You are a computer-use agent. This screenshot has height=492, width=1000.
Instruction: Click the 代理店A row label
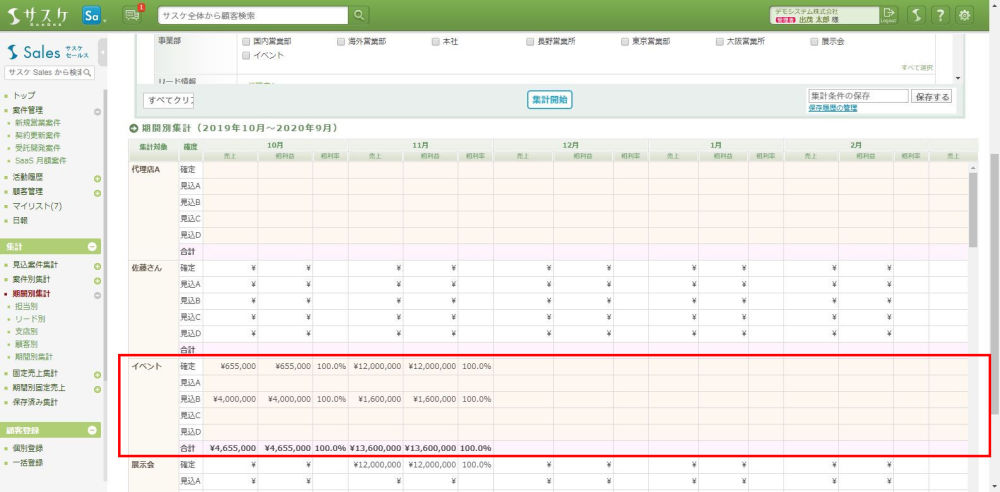tap(143, 170)
